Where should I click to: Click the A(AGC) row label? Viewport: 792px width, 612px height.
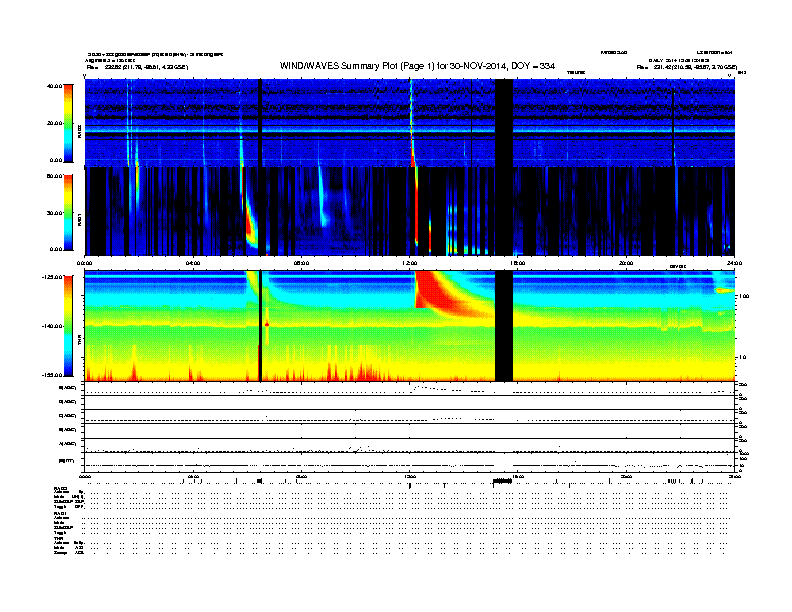[68, 443]
